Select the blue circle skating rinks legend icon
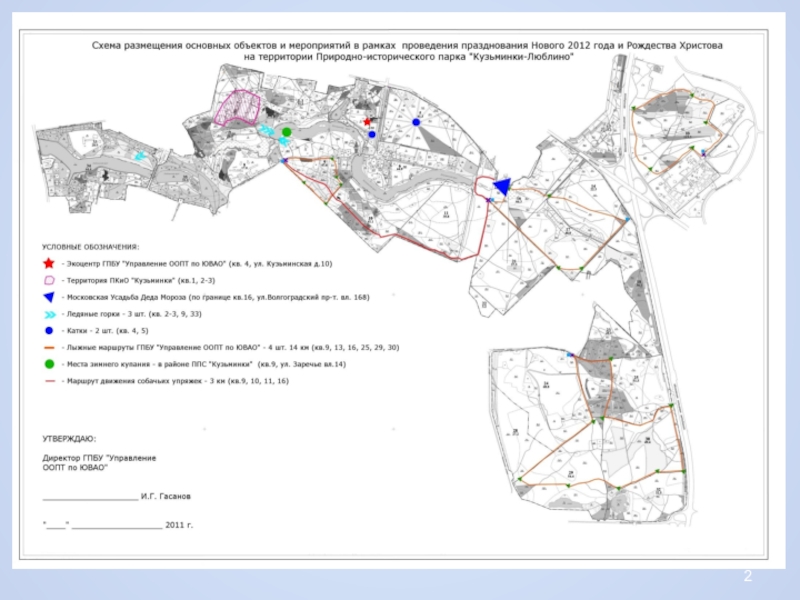Viewport: 800px width, 600px height. click(x=48, y=330)
